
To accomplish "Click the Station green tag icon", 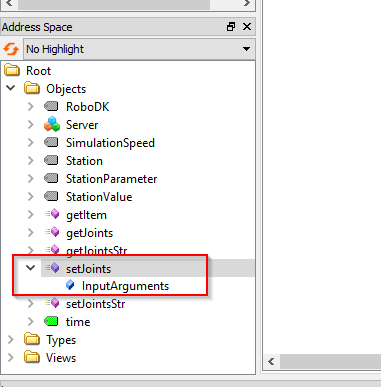I will click(x=51, y=160).
